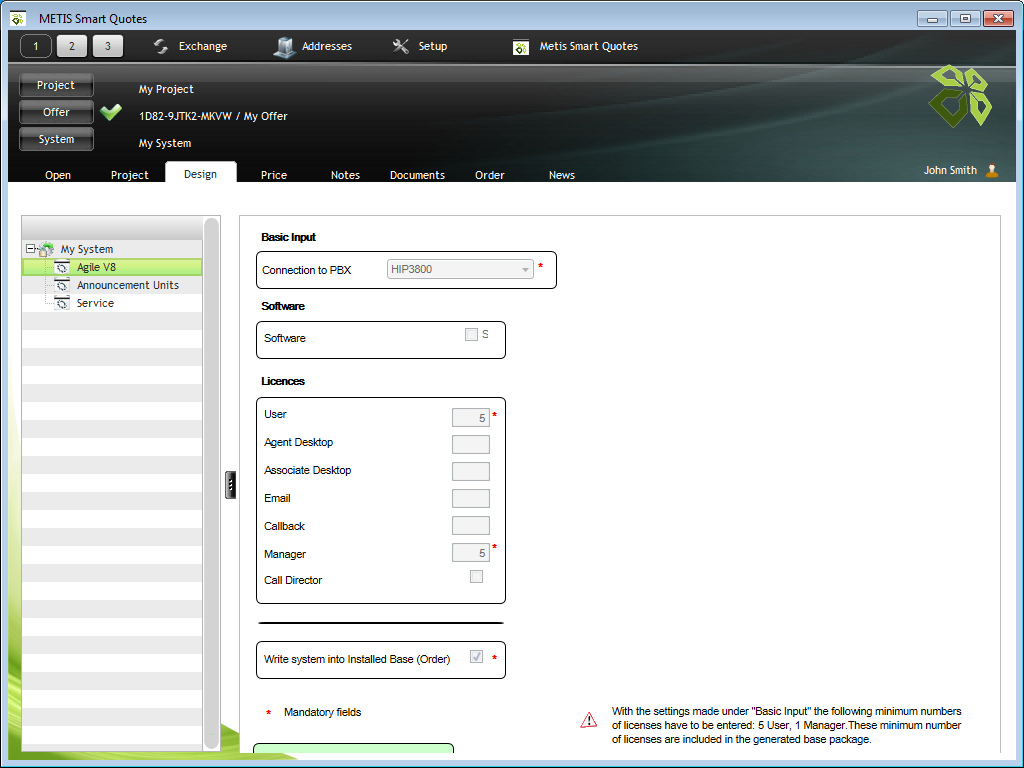Click the Announcement Units item icon
This screenshot has height=768, width=1024.
62,285
